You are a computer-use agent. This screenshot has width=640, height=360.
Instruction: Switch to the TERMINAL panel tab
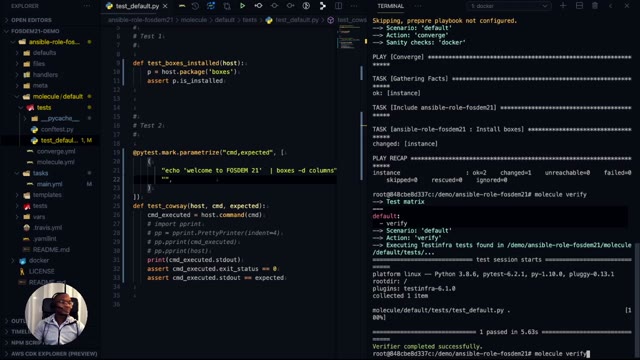tap(390, 6)
